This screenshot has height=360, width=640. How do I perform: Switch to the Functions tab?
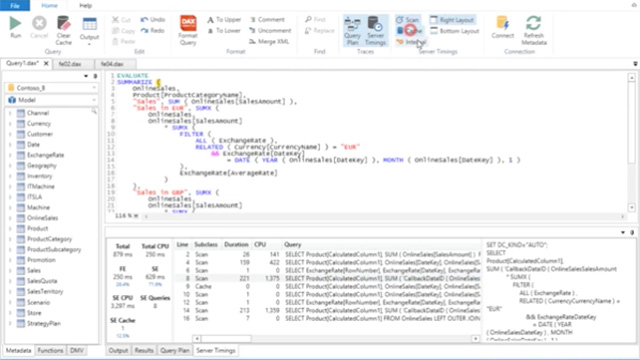(x=50, y=350)
